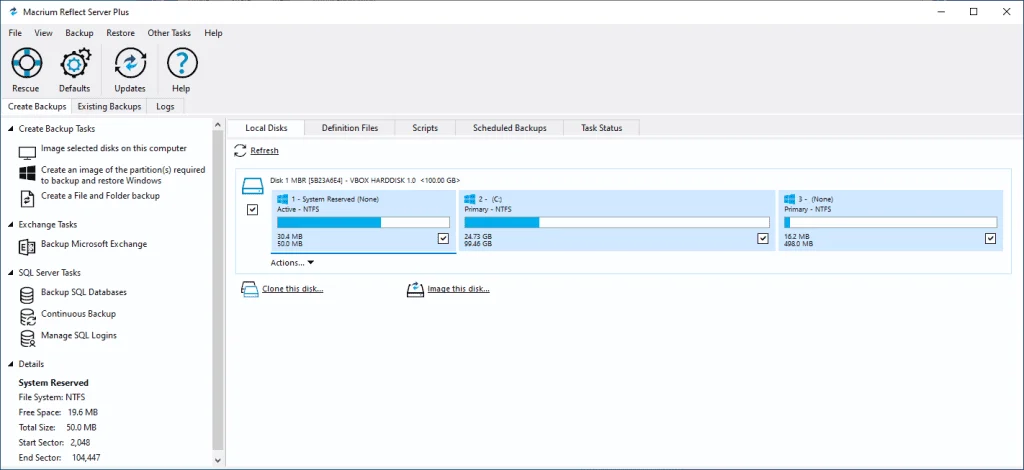Uncheck the partition 3 (None) checkbox
Screen dimensions: 1024x470
(x=991, y=239)
